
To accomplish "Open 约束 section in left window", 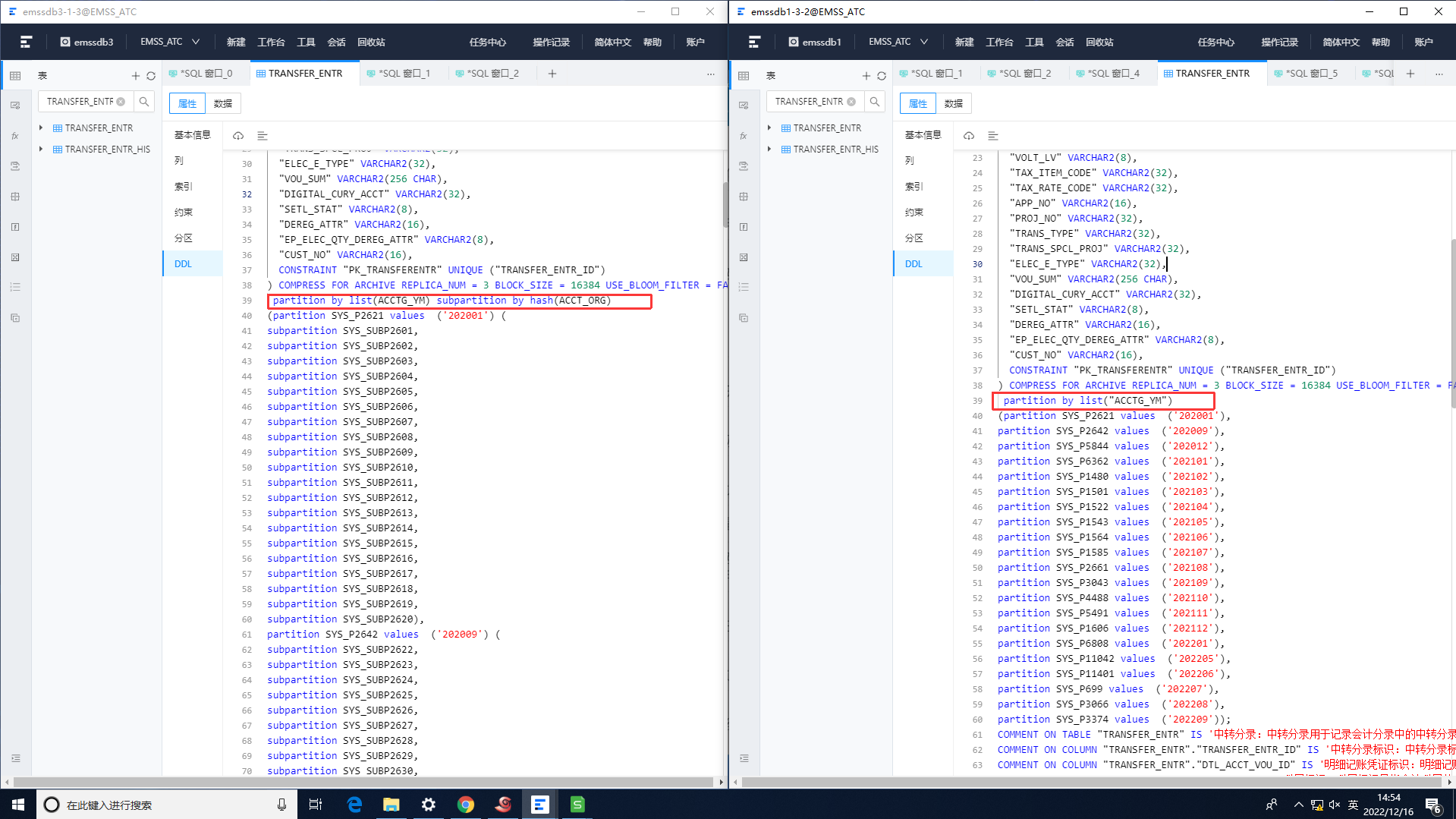I will coord(184,212).
